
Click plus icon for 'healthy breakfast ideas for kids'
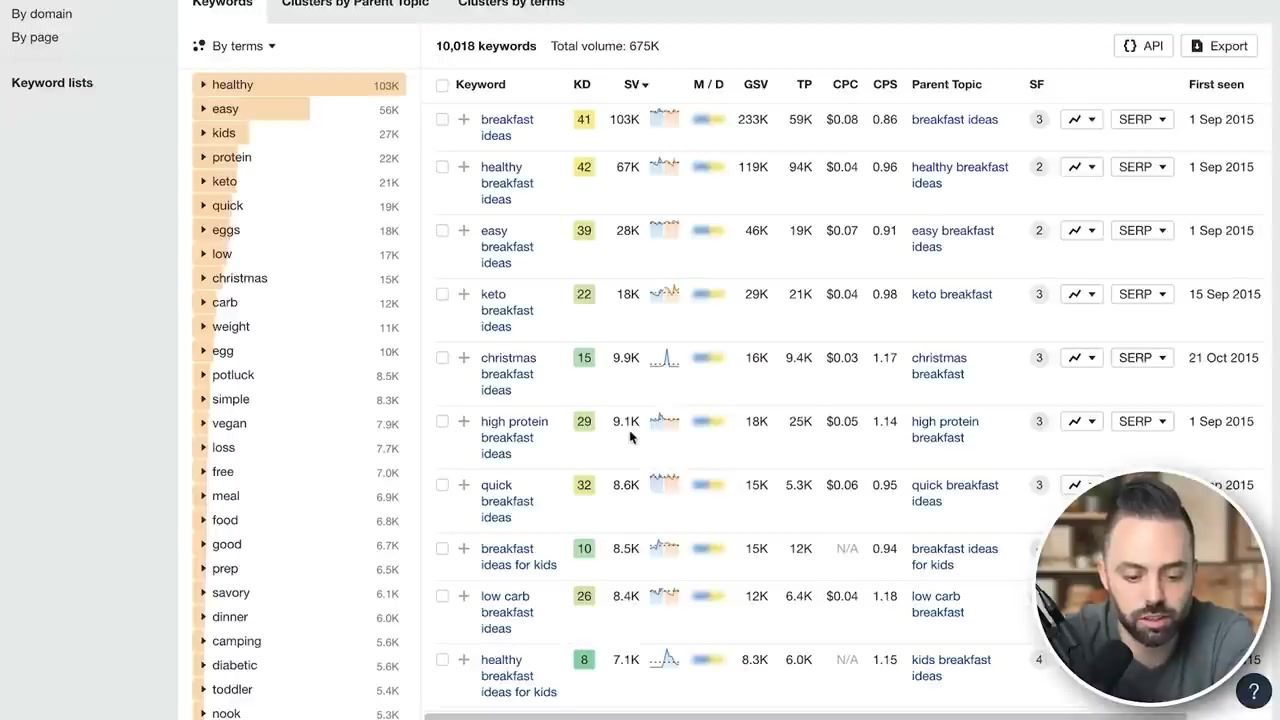[464, 660]
